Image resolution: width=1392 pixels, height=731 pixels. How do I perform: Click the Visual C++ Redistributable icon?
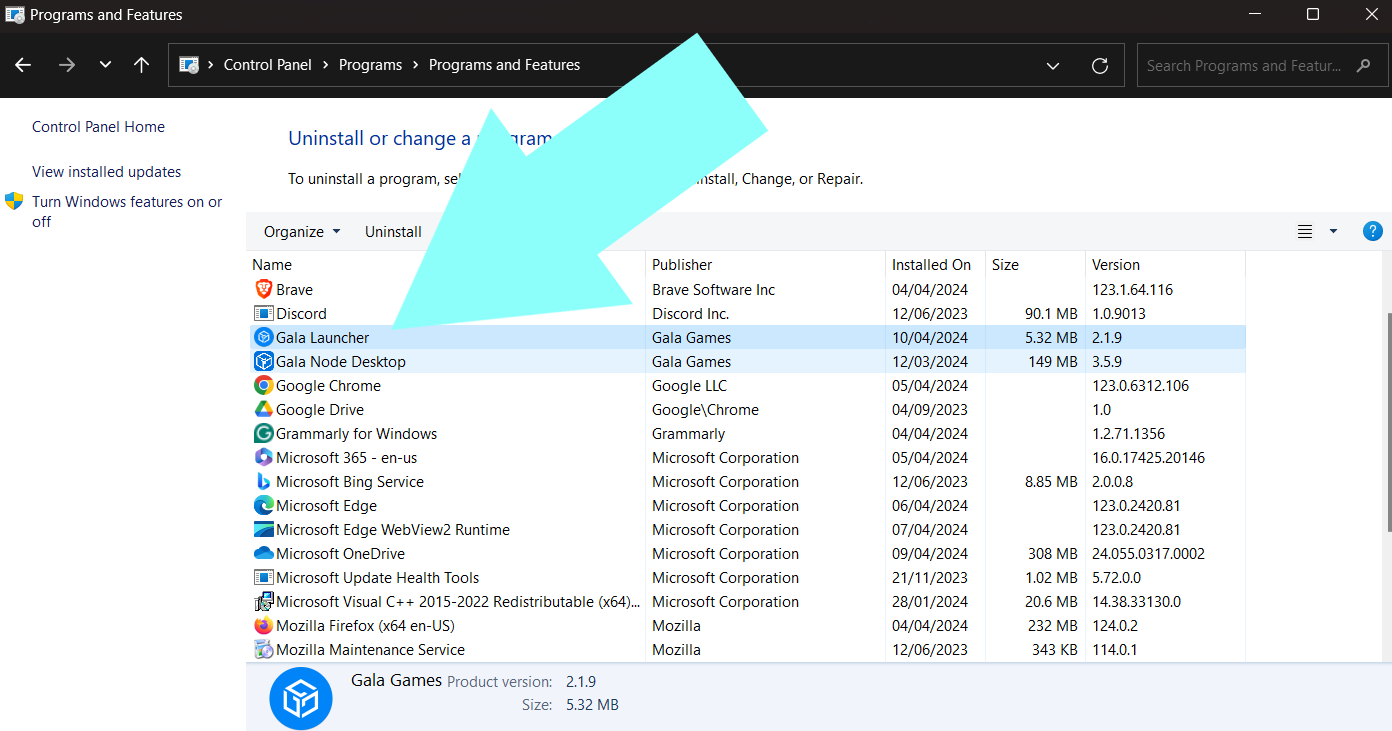[263, 601]
